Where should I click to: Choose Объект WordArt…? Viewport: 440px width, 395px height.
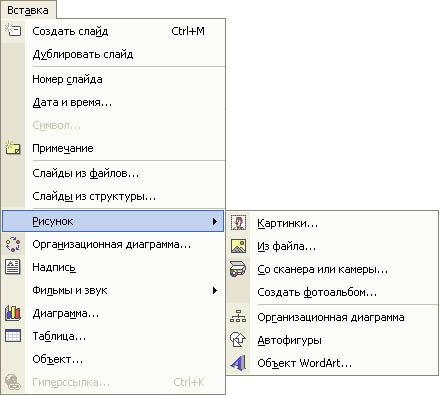coord(332,363)
